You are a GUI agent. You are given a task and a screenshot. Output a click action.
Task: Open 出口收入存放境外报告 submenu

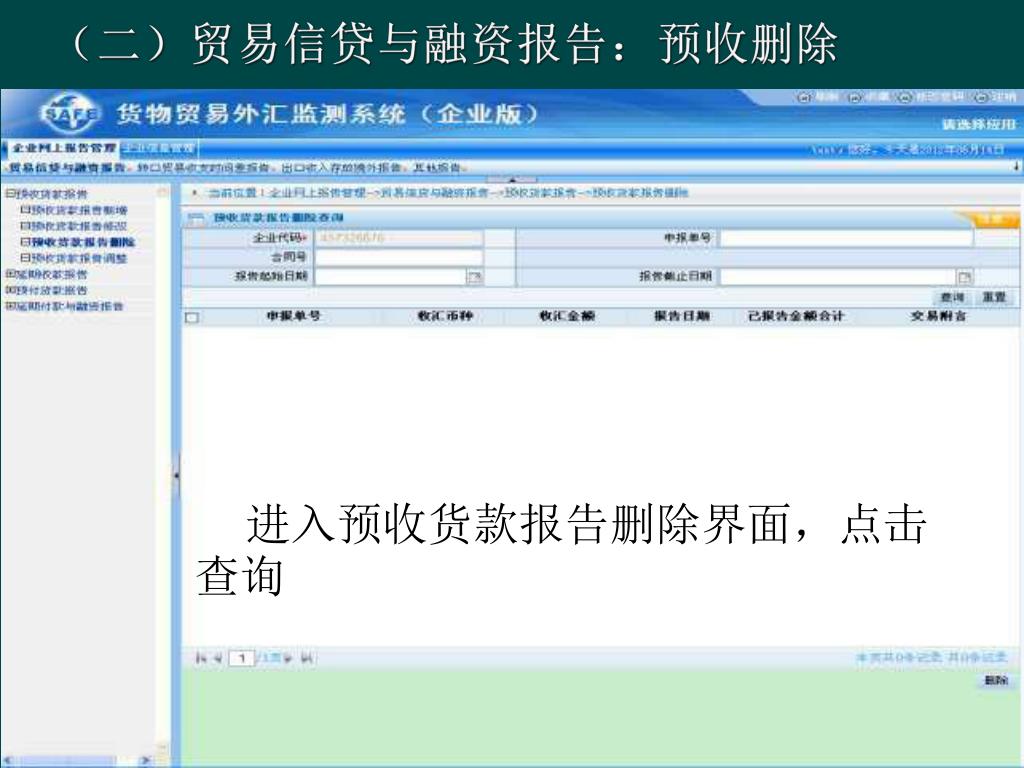point(342,168)
